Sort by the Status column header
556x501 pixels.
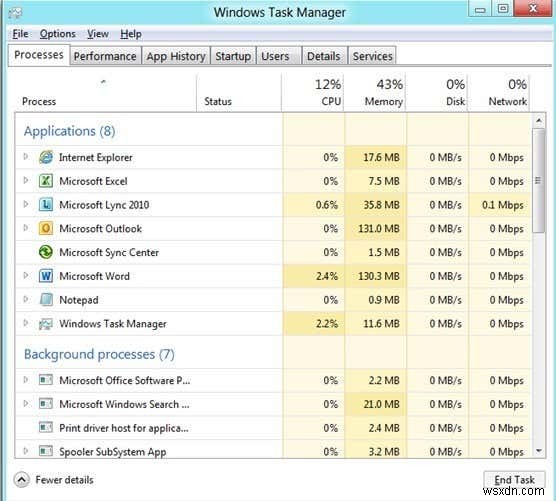(x=239, y=93)
